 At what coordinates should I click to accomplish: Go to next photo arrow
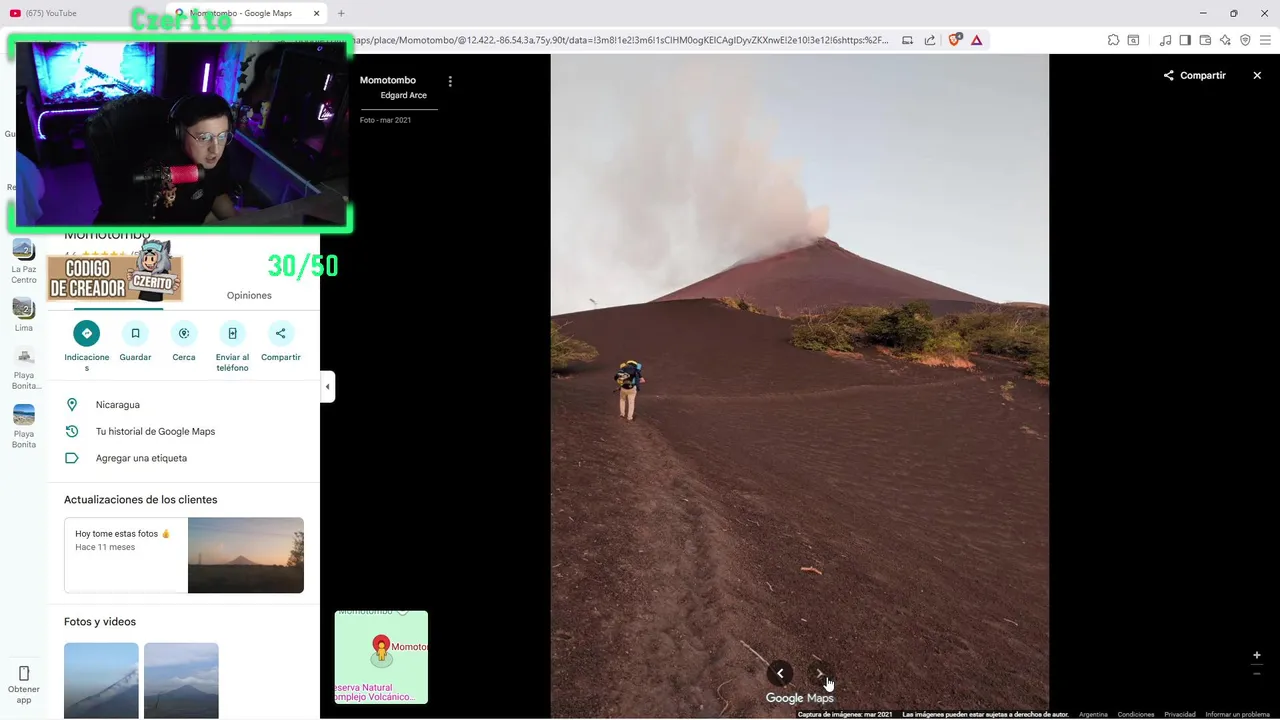pos(820,673)
